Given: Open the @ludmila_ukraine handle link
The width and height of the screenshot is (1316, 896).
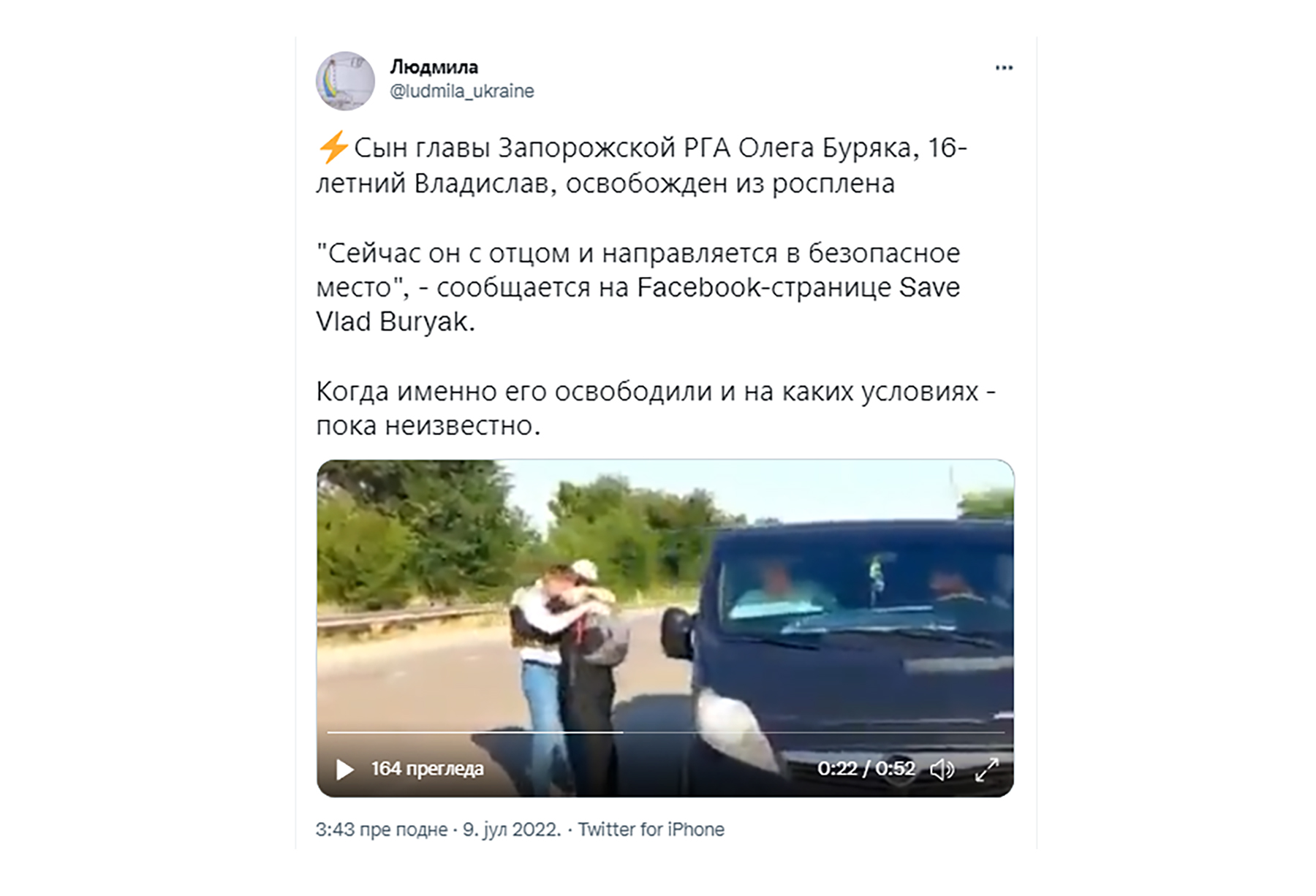Looking at the screenshot, I should click(462, 91).
